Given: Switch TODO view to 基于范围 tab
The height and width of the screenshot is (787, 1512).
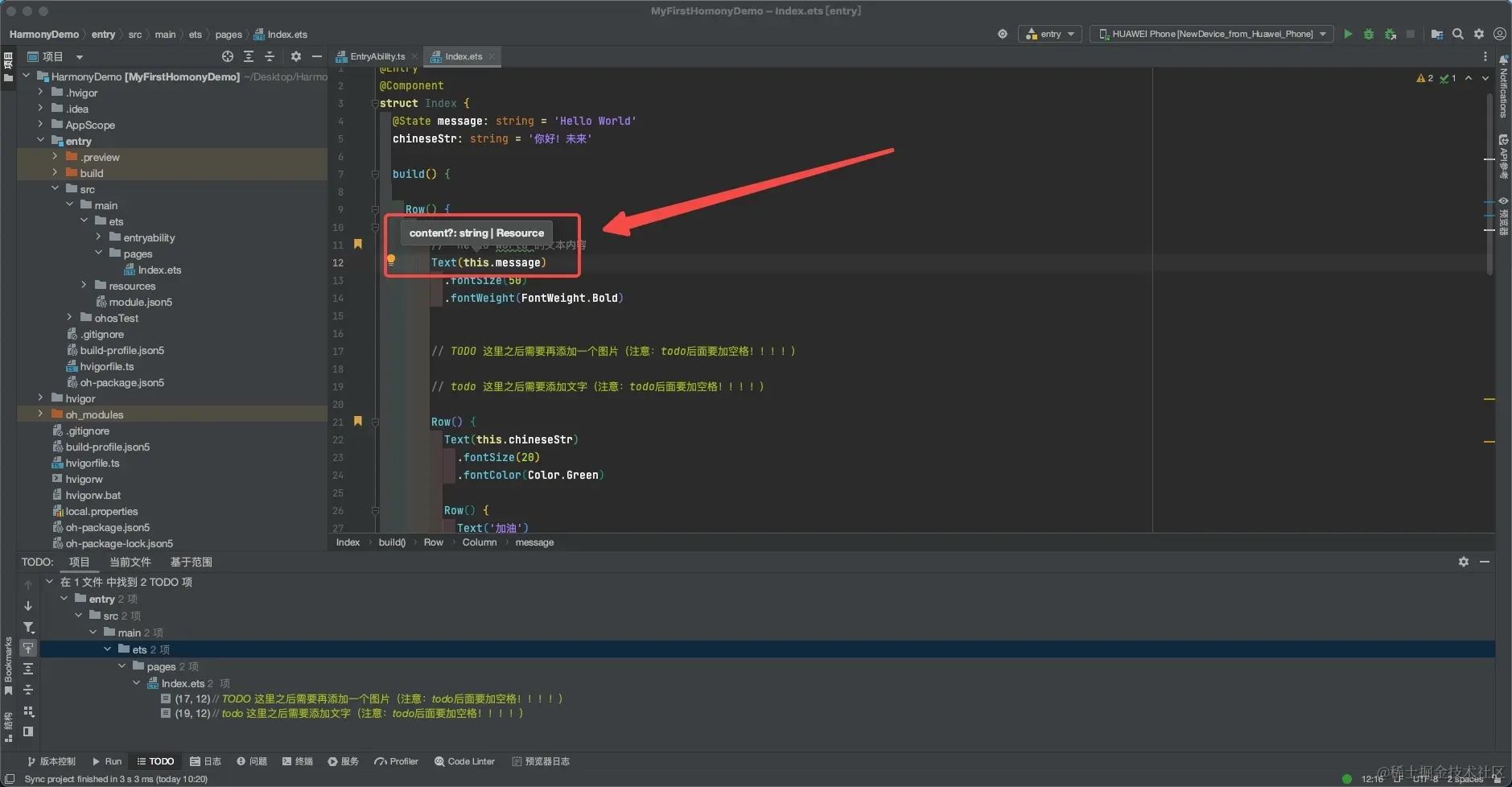Looking at the screenshot, I should pyautogui.click(x=191, y=562).
